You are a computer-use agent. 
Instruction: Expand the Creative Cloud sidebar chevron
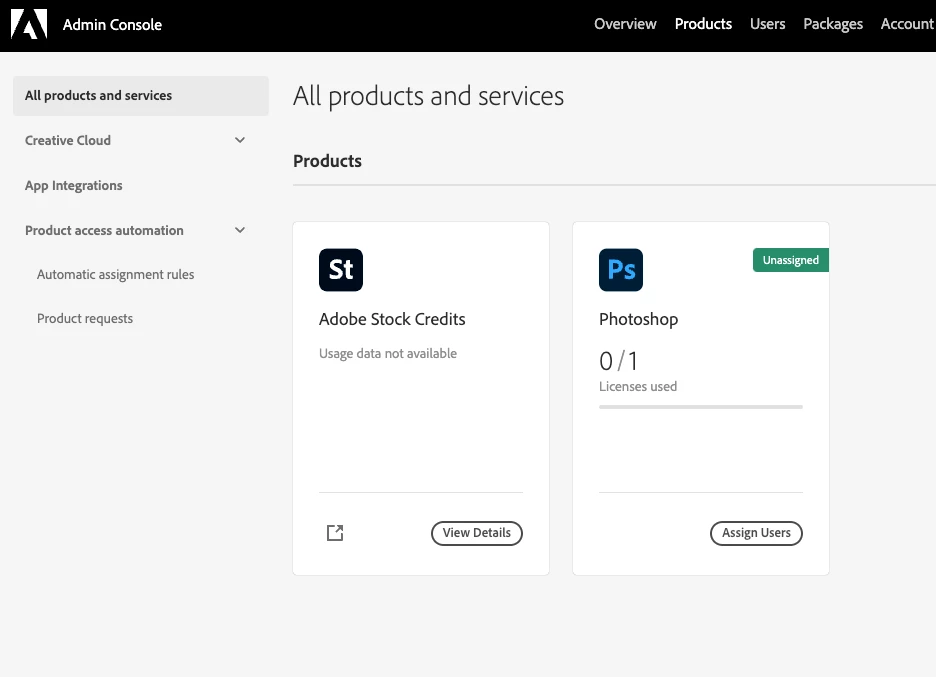240,141
